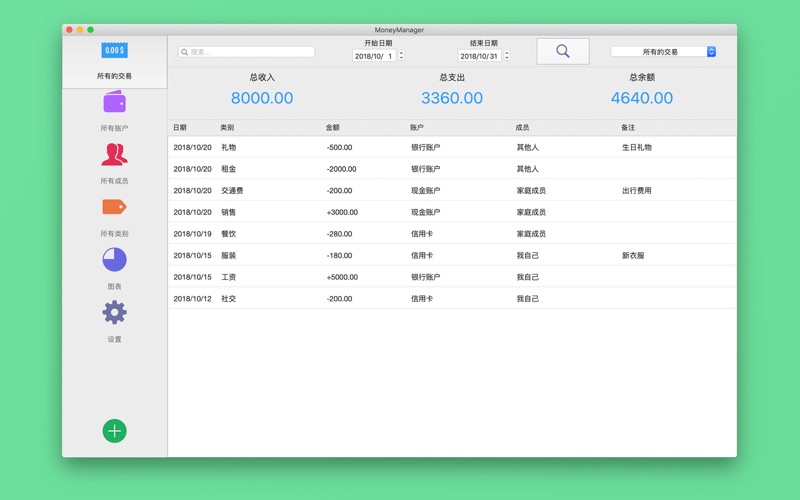Click the magnifying glass search button

(562, 51)
